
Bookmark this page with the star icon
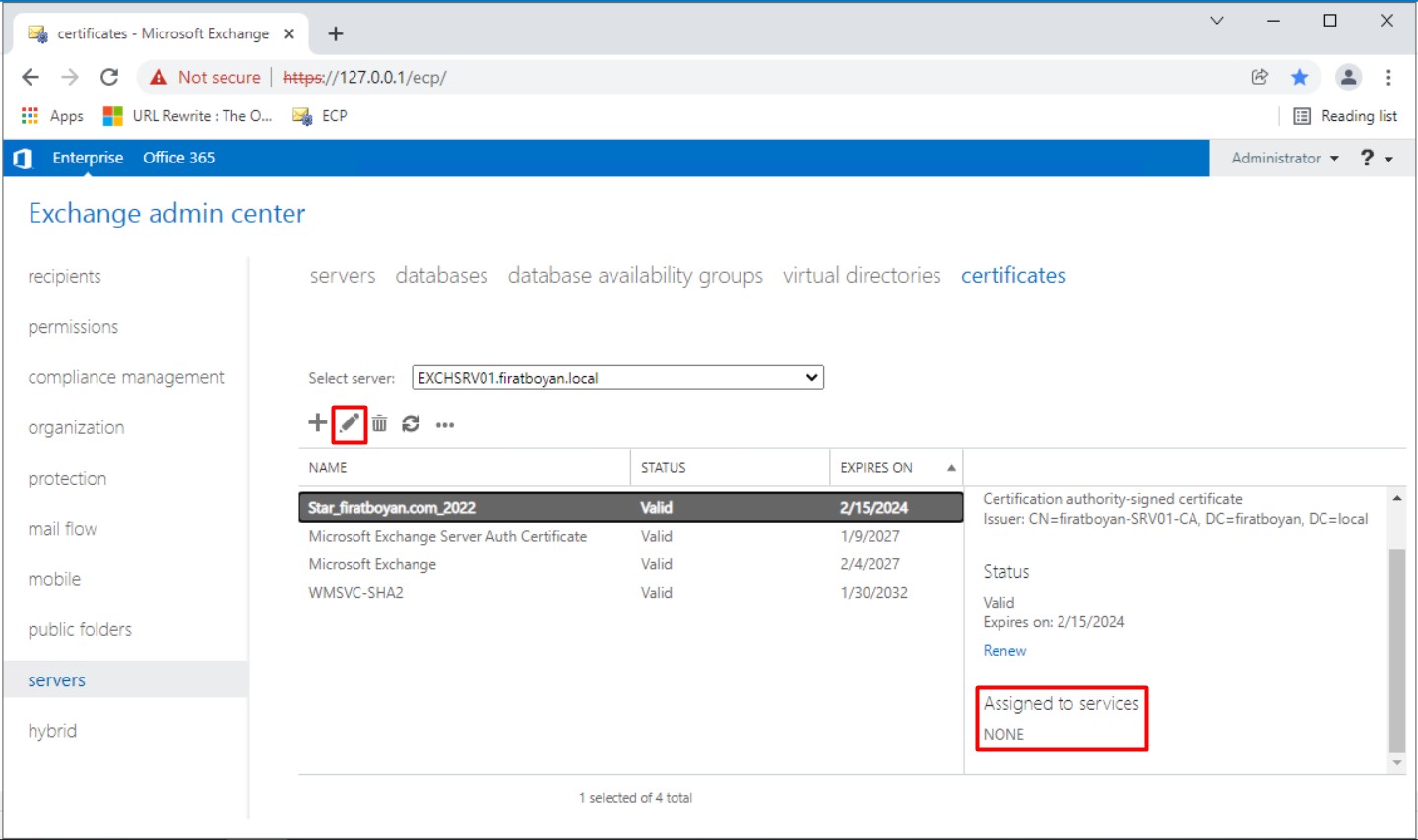click(1300, 77)
